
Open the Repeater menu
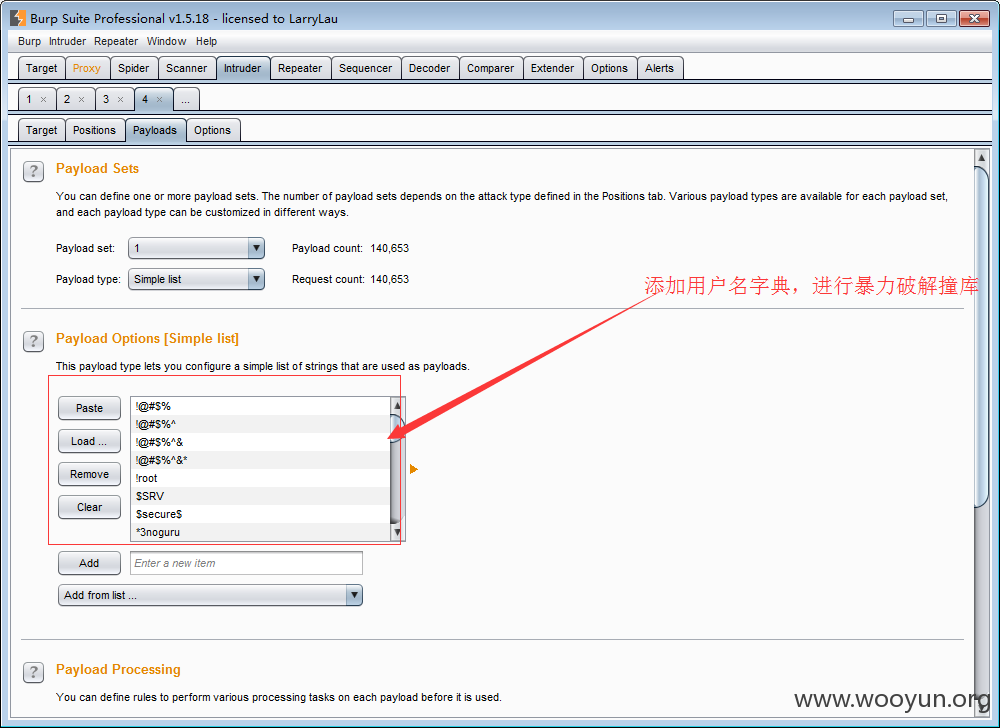pyautogui.click(x=116, y=41)
